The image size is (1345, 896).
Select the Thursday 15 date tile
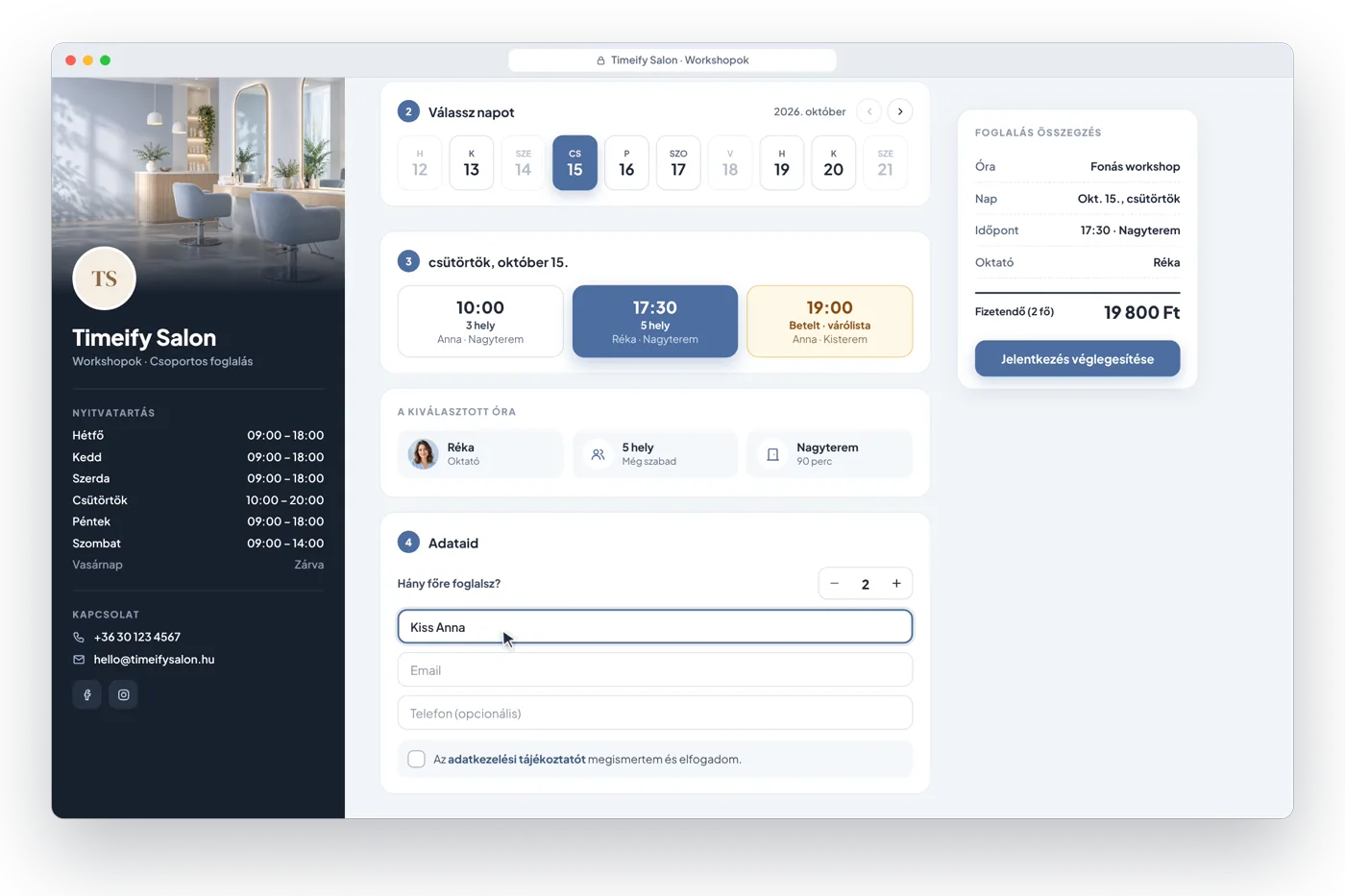[575, 162]
